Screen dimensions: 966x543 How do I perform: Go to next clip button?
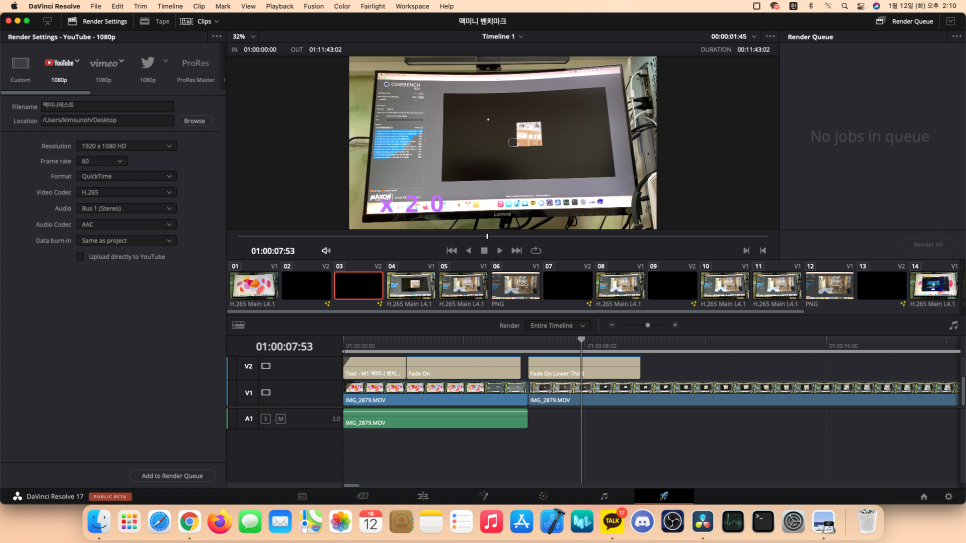pos(746,251)
